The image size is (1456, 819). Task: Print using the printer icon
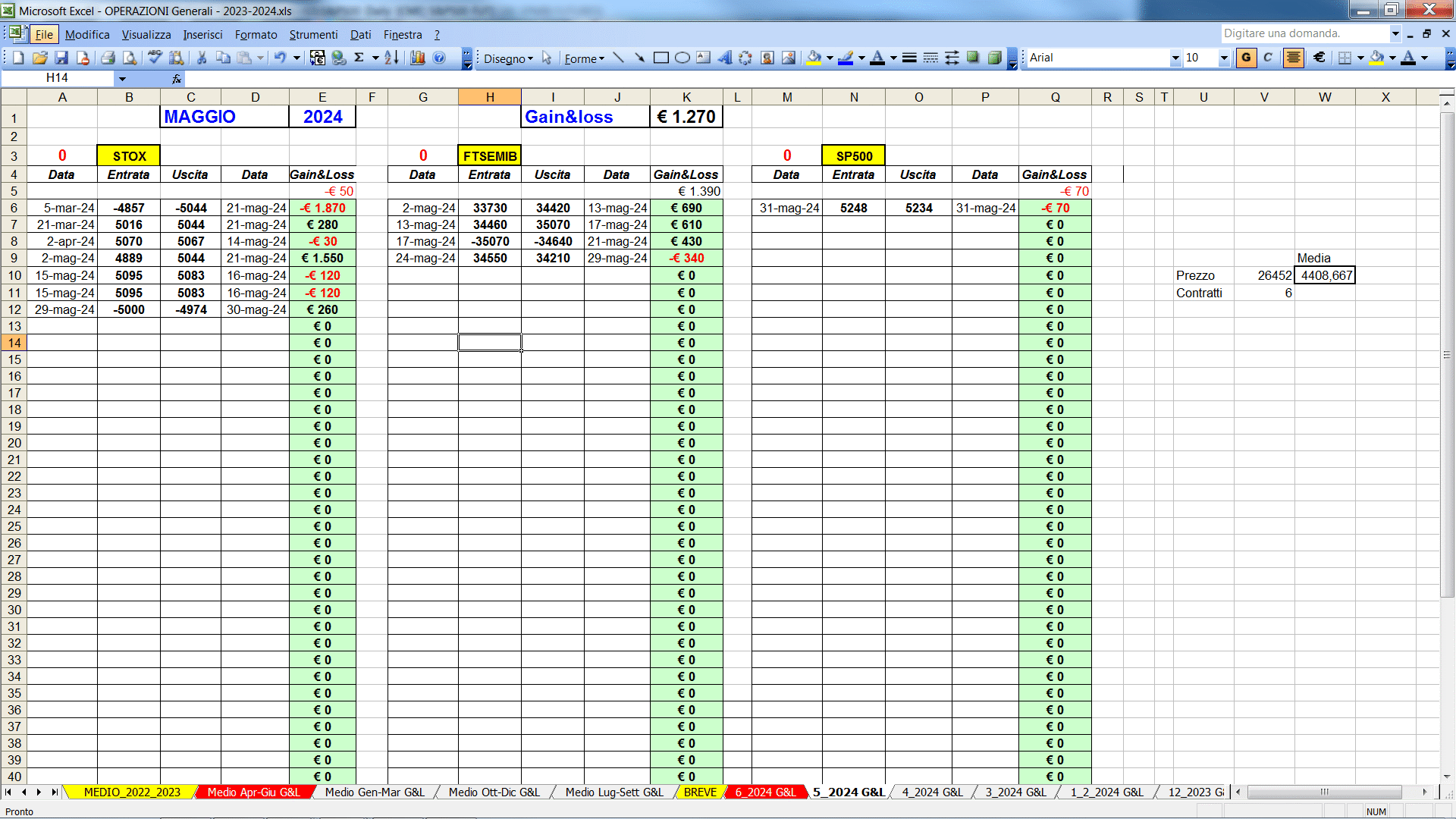pyautogui.click(x=108, y=58)
